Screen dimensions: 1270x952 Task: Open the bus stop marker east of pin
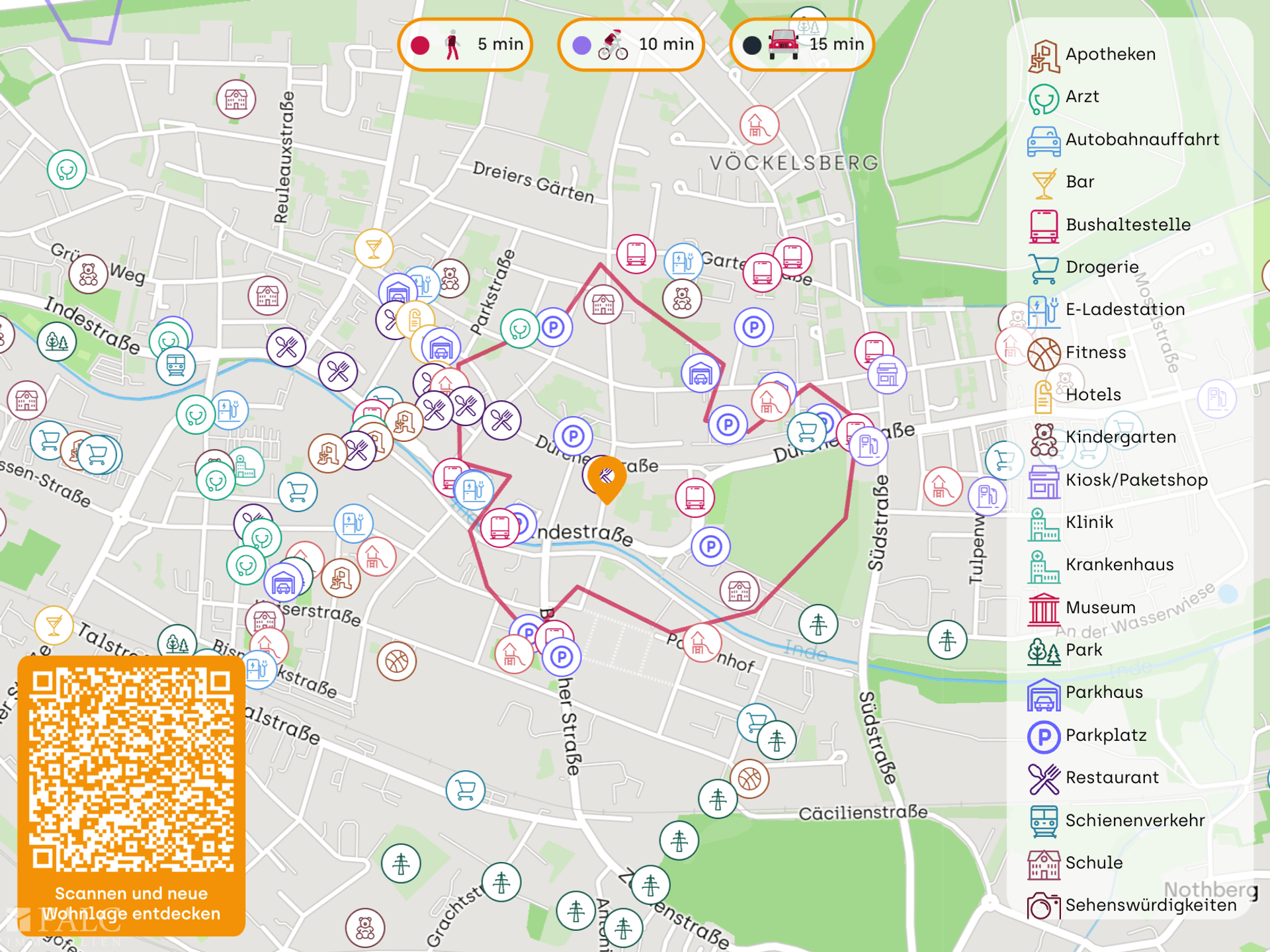coord(695,498)
